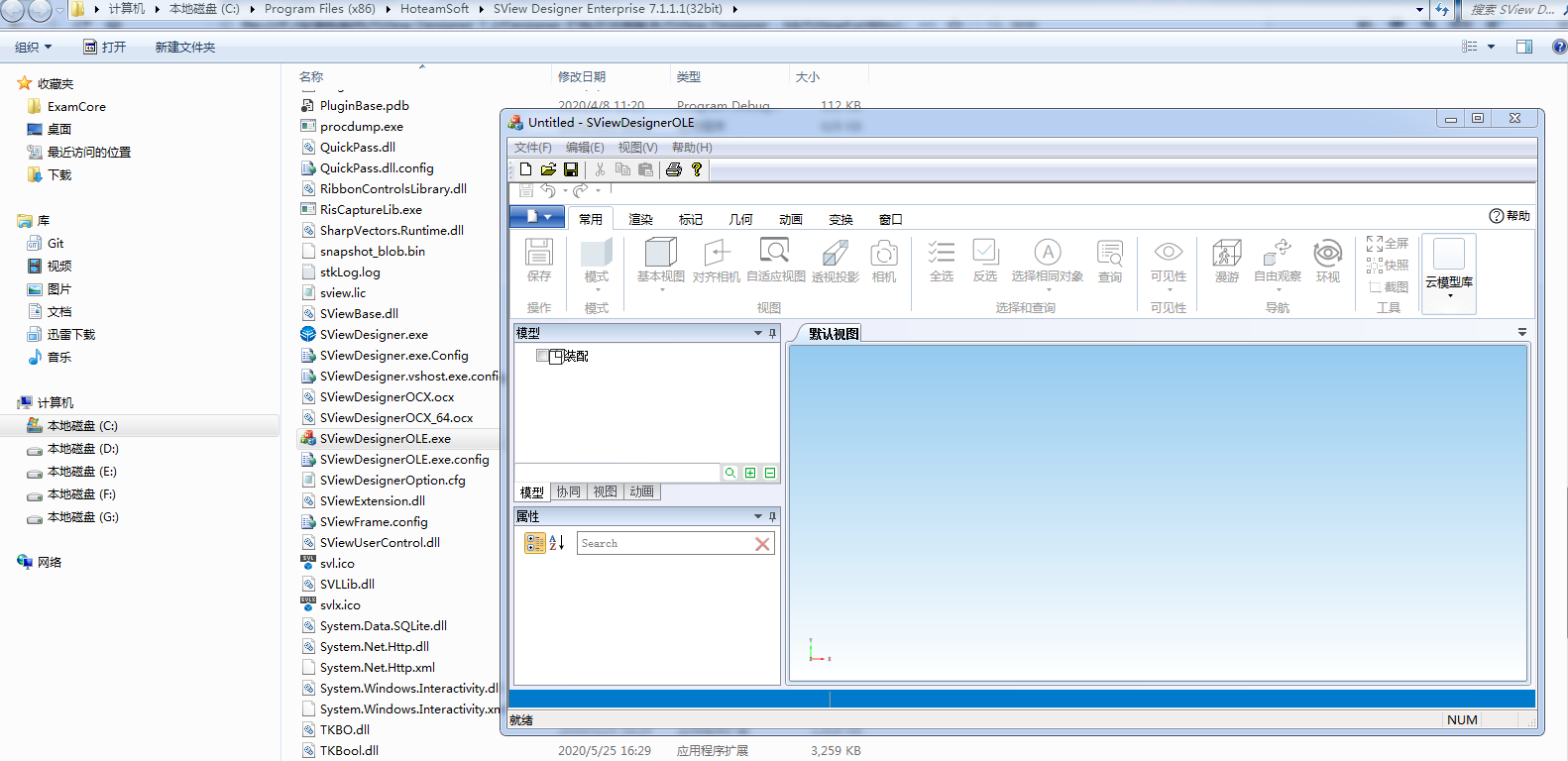Open the 属性 panel options arrow

pos(758,517)
